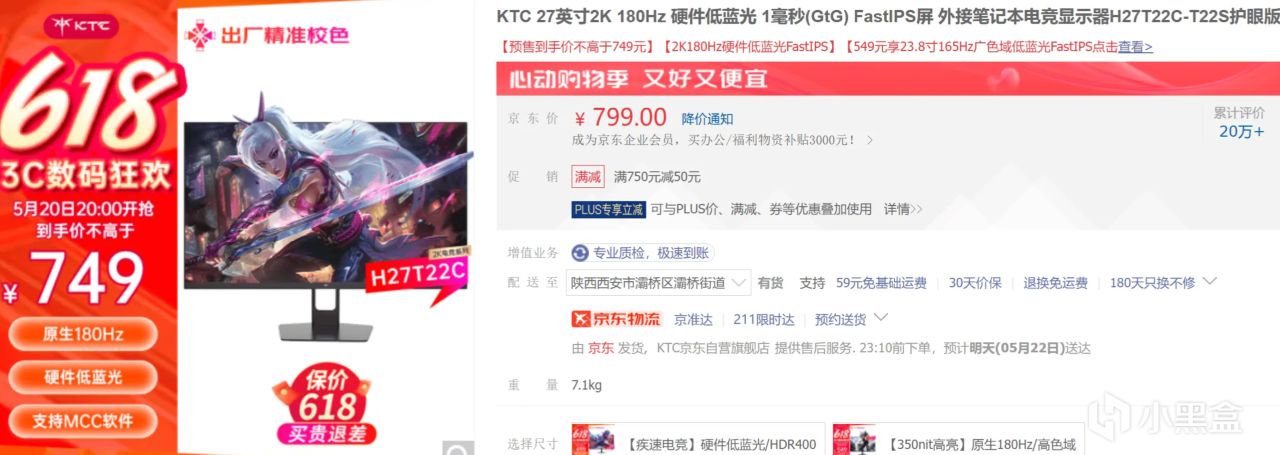
Task: Click the 专业质检 service icon
Action: [x=579, y=253]
